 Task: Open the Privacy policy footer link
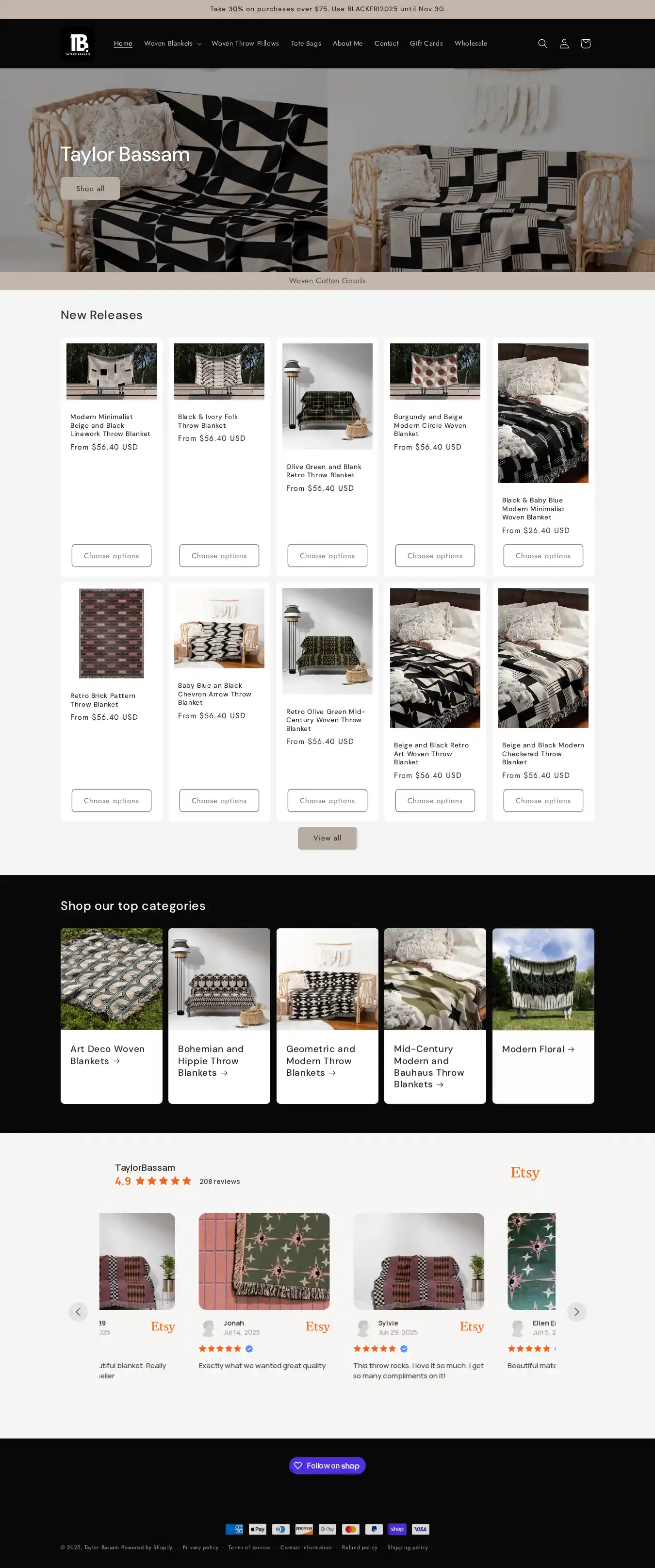tap(200, 1547)
